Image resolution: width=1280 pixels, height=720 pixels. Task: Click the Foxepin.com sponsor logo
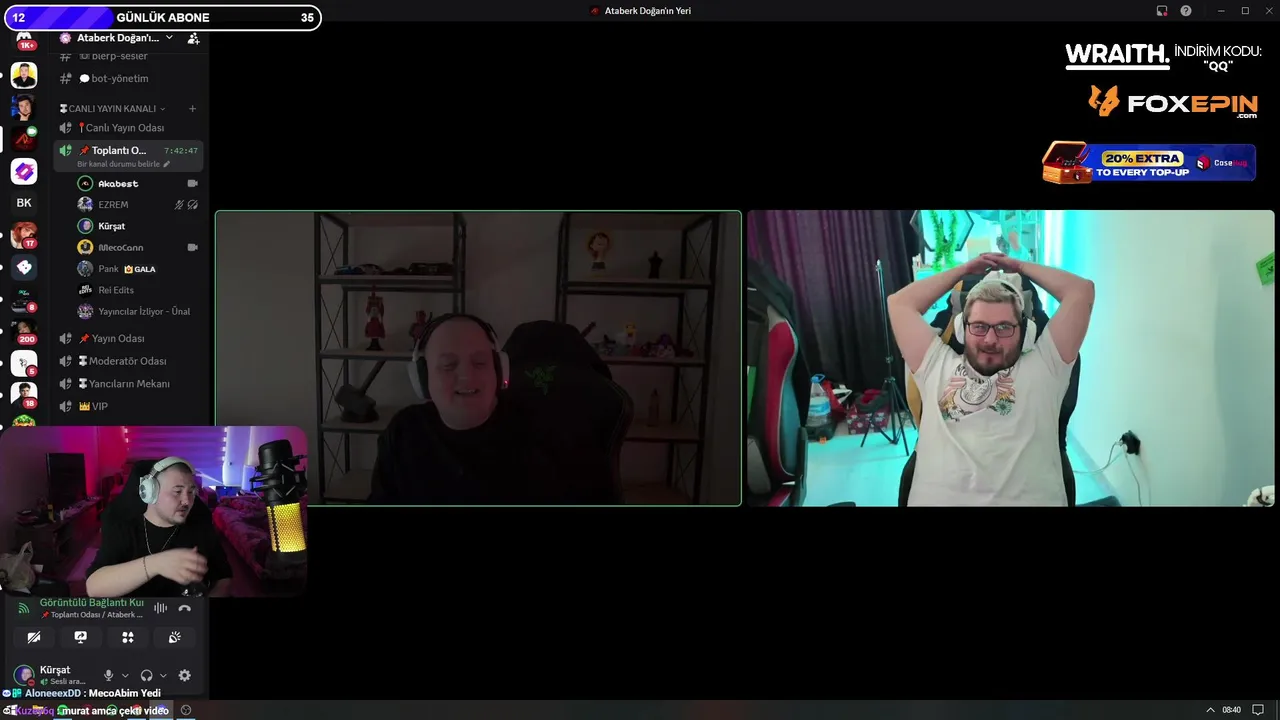[x=1173, y=102]
